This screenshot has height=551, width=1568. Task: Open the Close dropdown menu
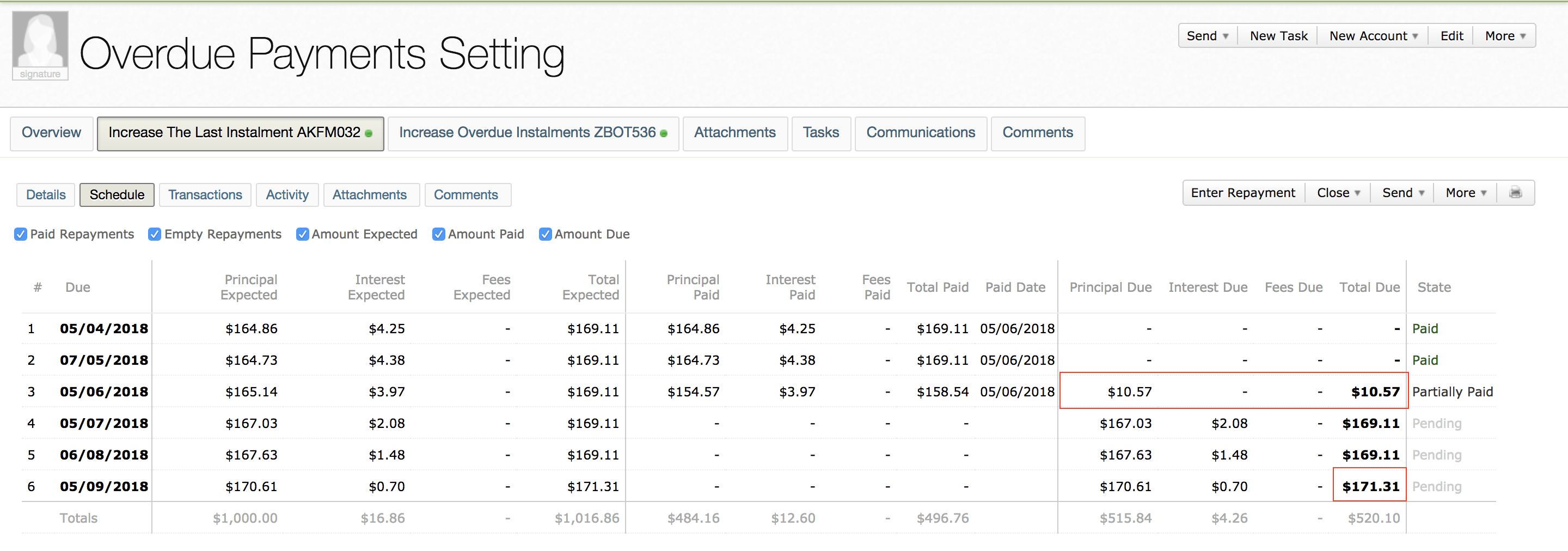(x=1338, y=193)
